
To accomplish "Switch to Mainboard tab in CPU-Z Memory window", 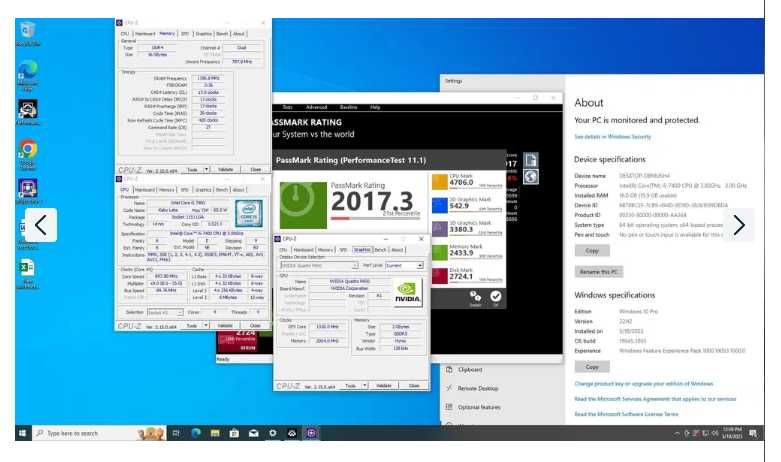I will click(145, 34).
